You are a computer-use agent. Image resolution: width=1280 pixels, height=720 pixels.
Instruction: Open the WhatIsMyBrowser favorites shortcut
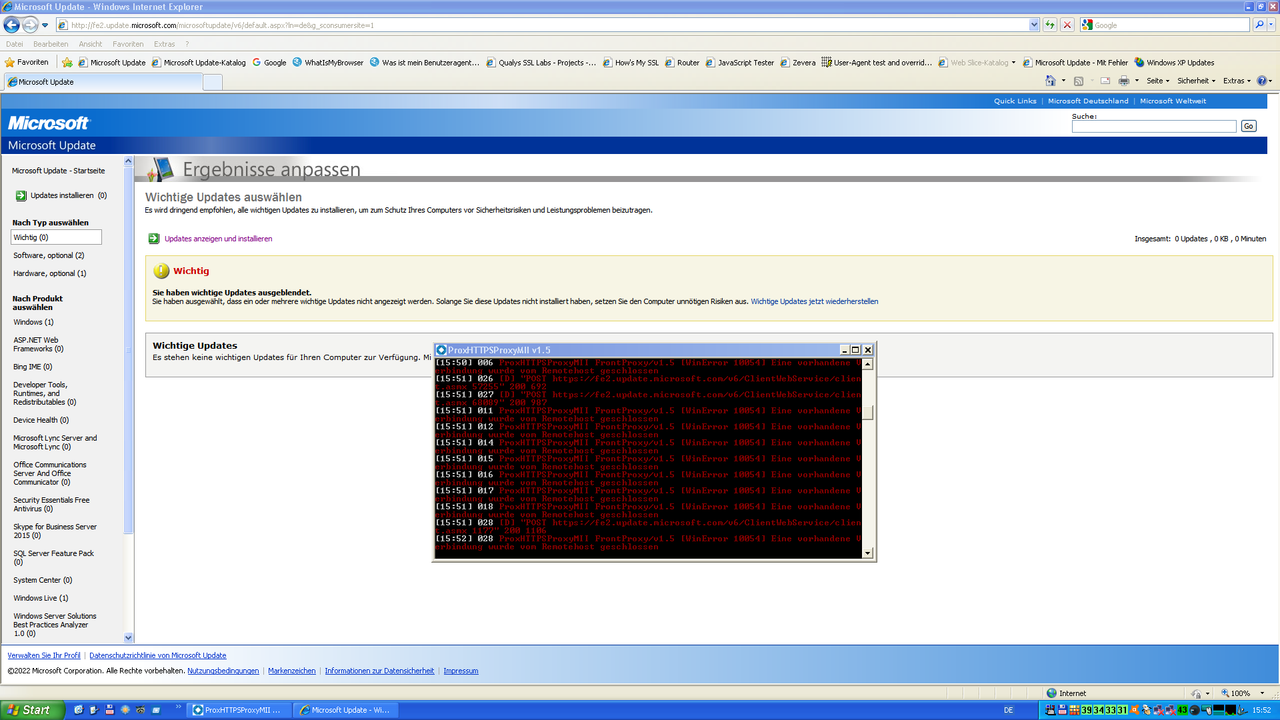[328, 62]
